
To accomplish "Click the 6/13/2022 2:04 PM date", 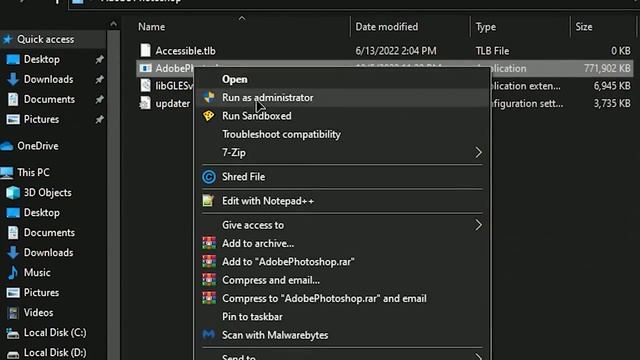I will [396, 51].
